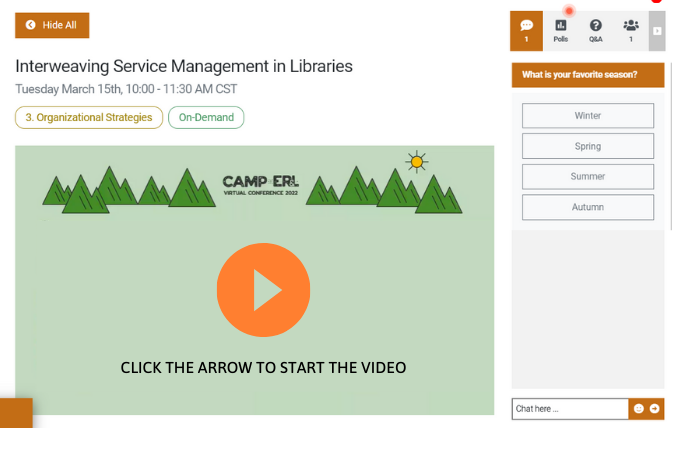Screen dimensions: 678x449
Task: Click the red notification dot above Polls
Action: 569,11
